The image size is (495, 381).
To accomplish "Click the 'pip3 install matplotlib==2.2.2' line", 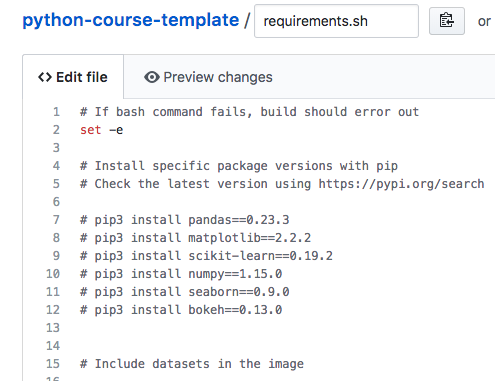I will pyautogui.click(x=195, y=238).
